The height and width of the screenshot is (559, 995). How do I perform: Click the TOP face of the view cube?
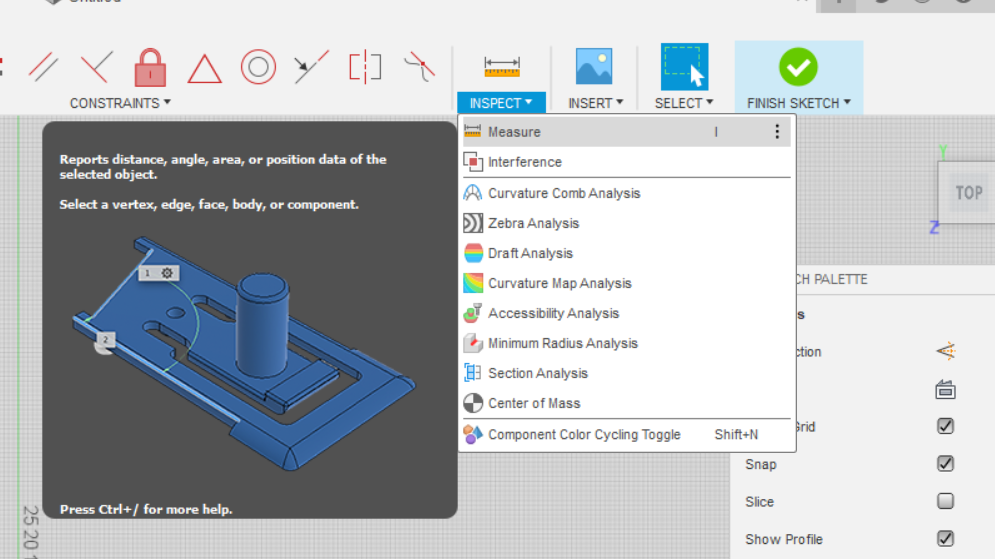(x=968, y=193)
